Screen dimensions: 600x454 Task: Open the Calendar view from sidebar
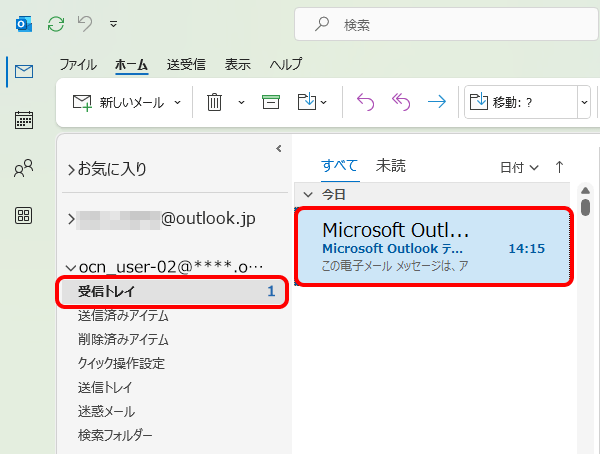point(24,120)
